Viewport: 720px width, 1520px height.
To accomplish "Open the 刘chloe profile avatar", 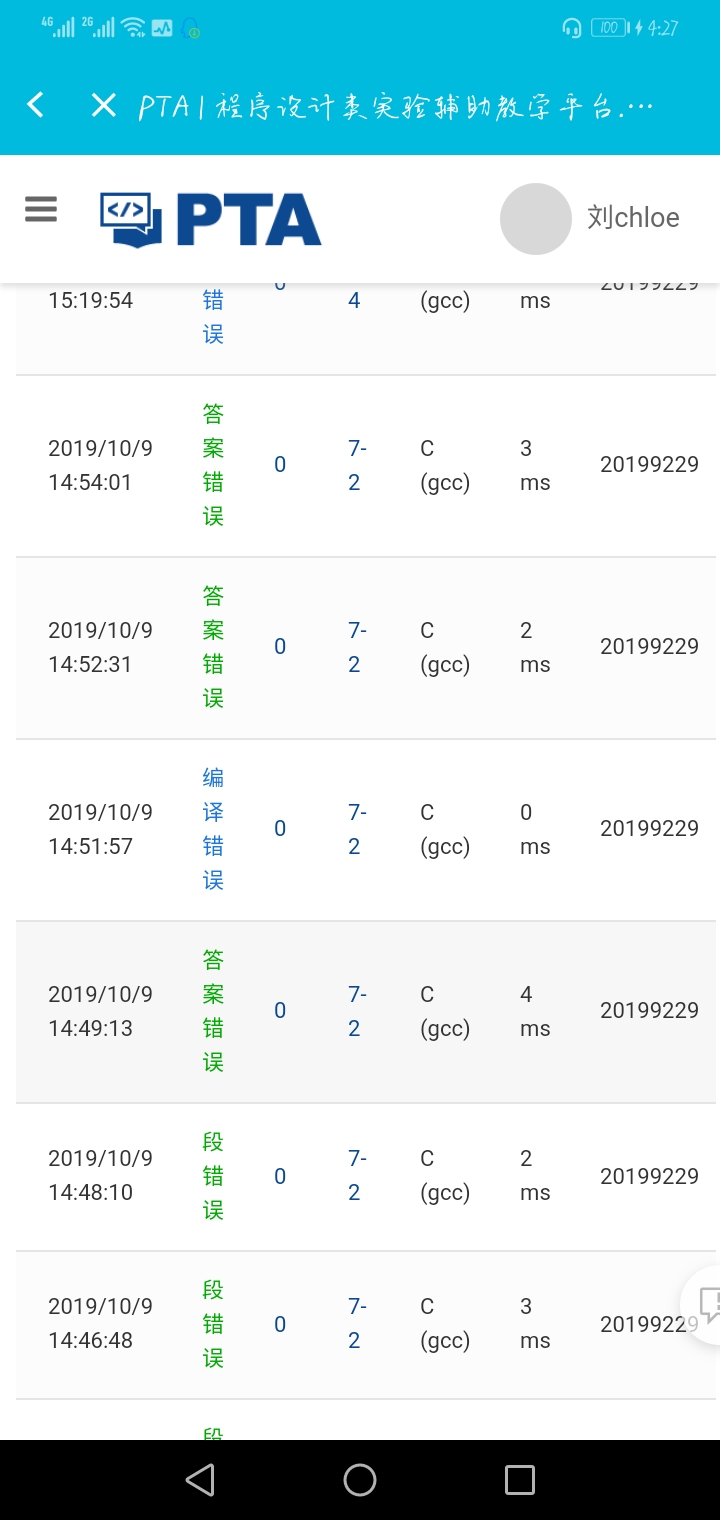I will 535,218.
